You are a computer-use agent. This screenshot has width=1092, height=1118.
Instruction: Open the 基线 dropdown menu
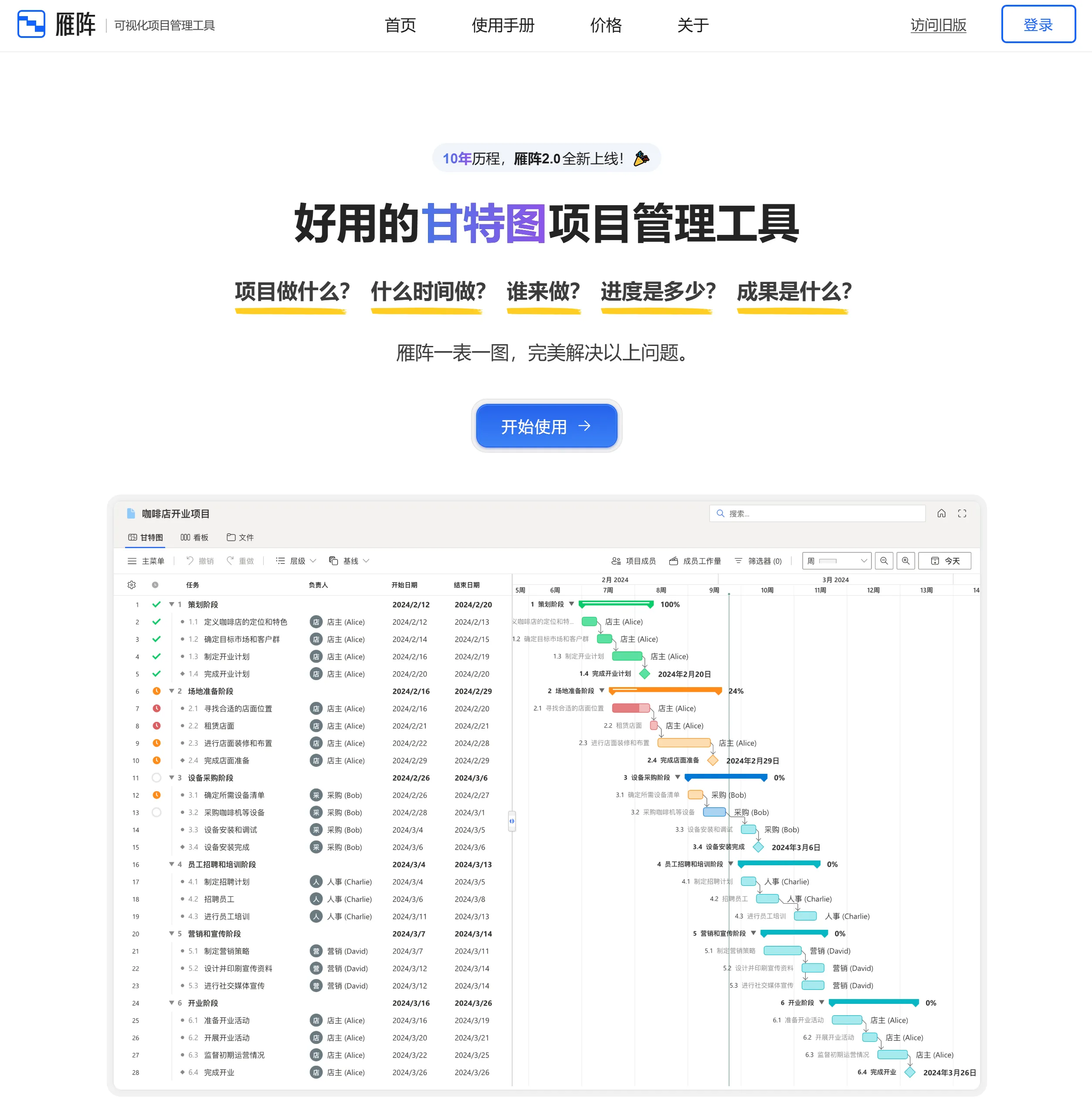point(351,561)
